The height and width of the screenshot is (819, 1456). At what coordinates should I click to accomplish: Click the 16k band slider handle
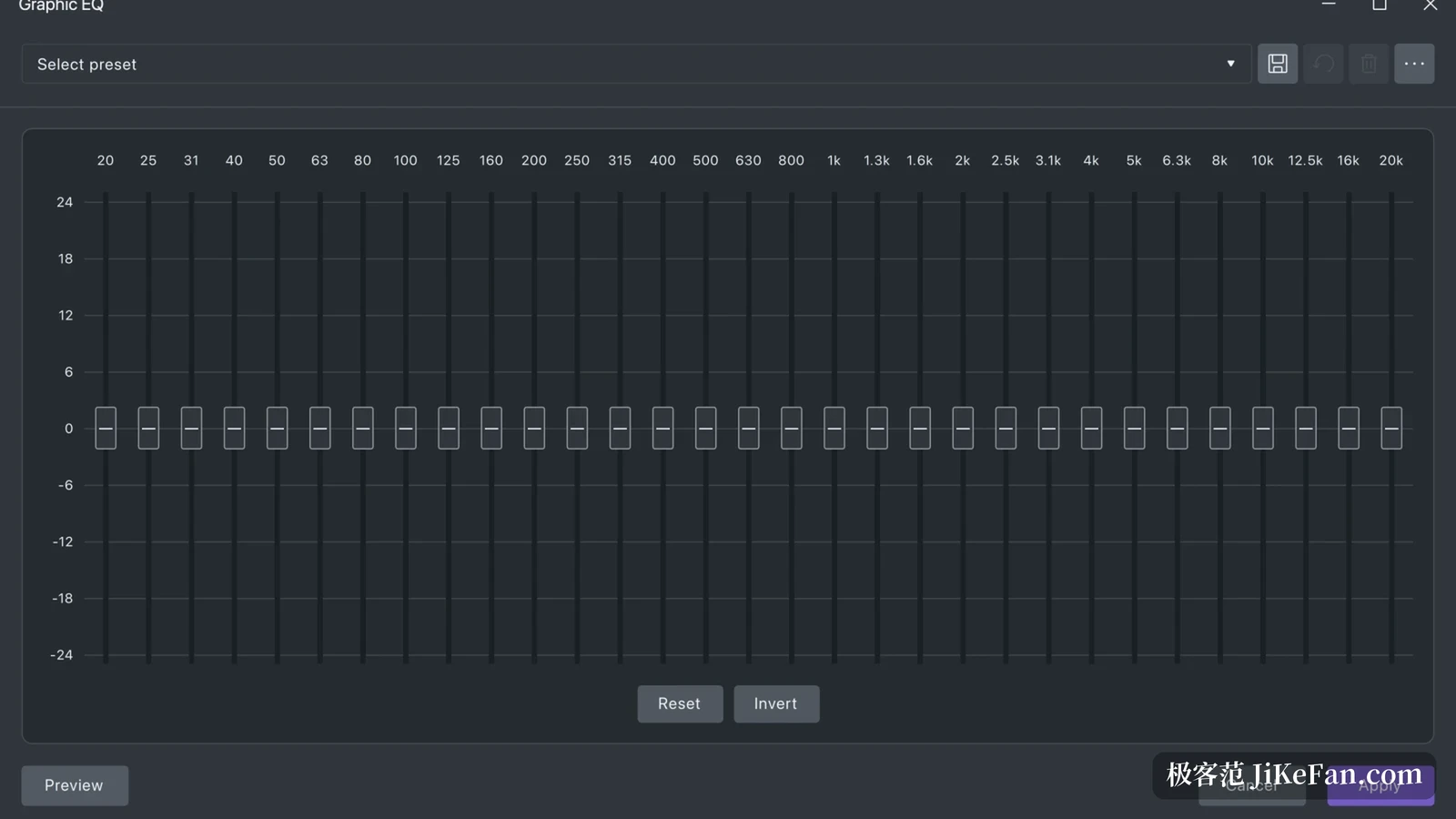coord(1349,428)
